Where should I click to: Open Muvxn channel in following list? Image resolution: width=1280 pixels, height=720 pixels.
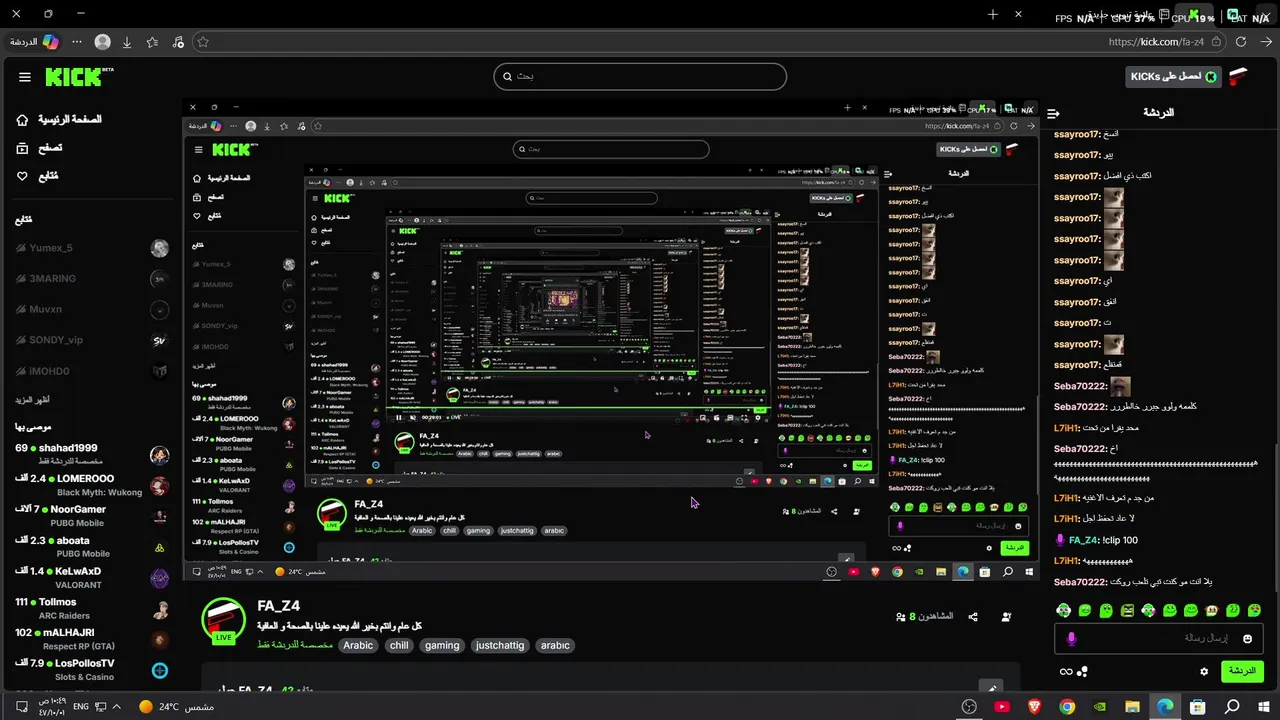(91, 309)
